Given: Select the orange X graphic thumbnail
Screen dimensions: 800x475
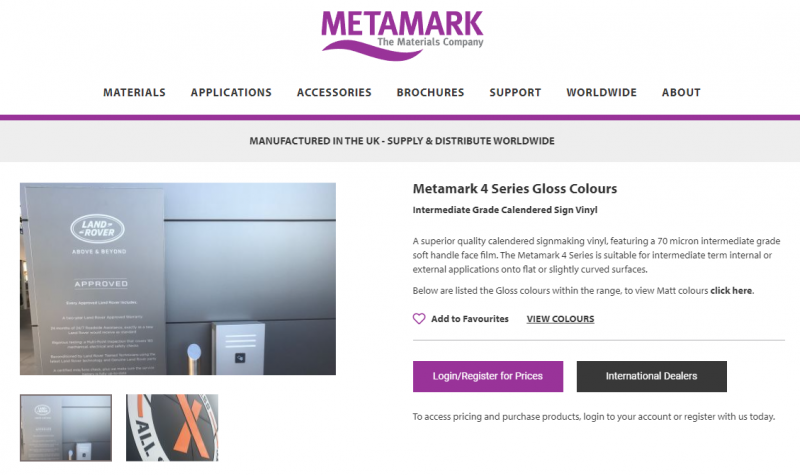Looking at the screenshot, I should [x=172, y=428].
